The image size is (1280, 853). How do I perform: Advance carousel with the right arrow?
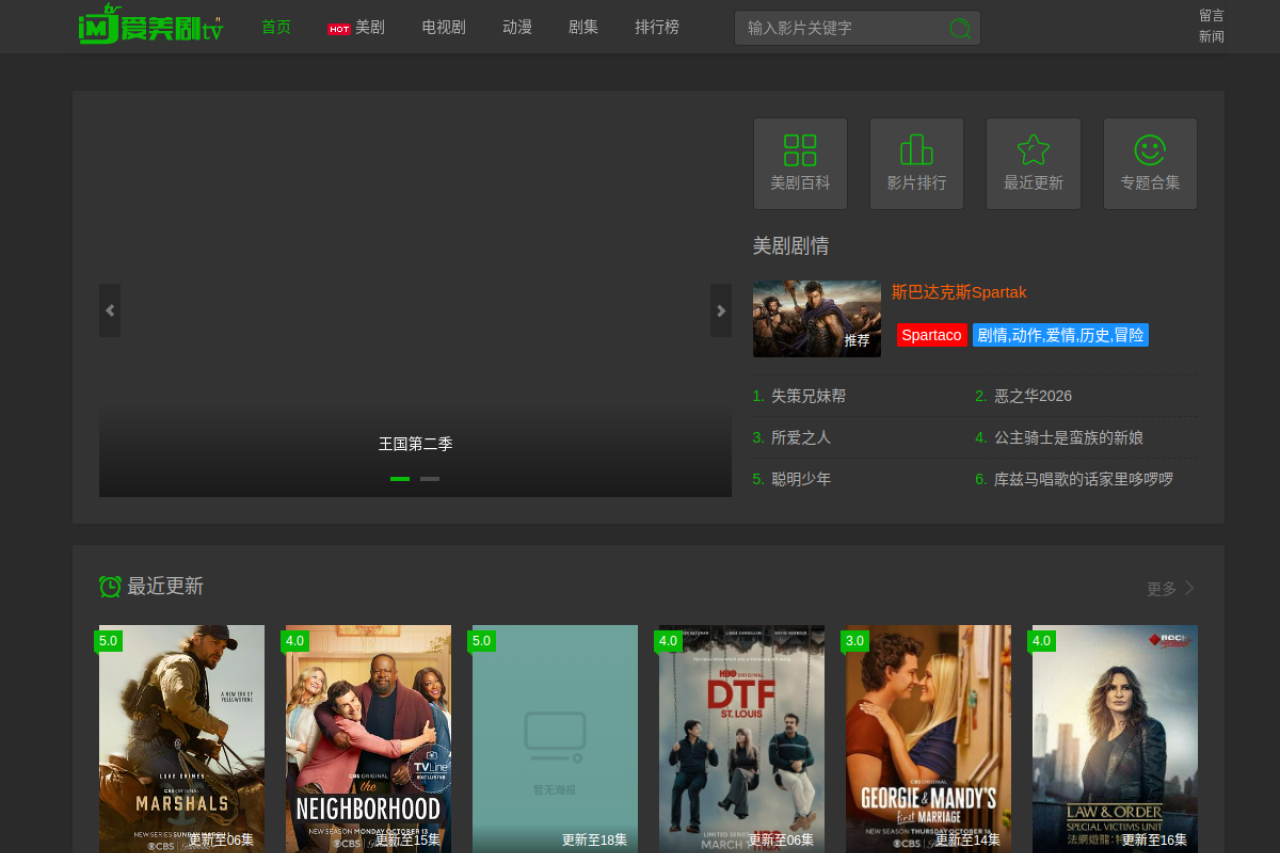tap(720, 310)
